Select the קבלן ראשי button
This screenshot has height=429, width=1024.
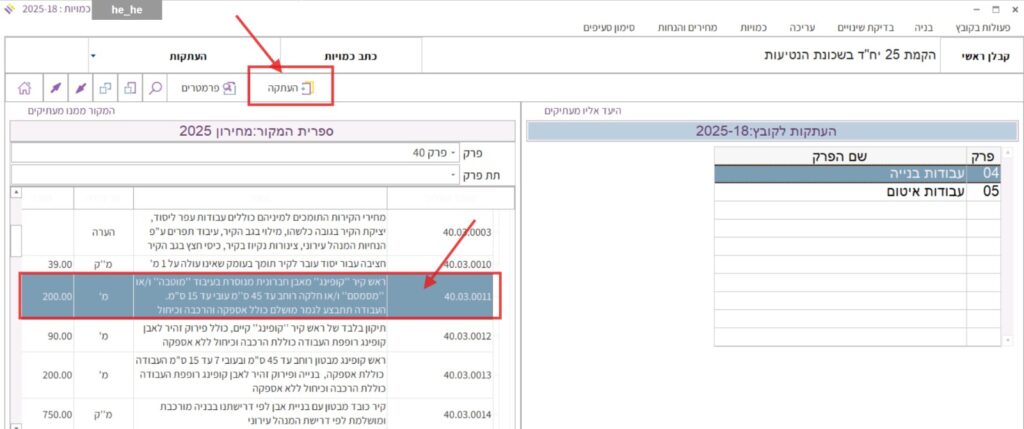click(987, 57)
